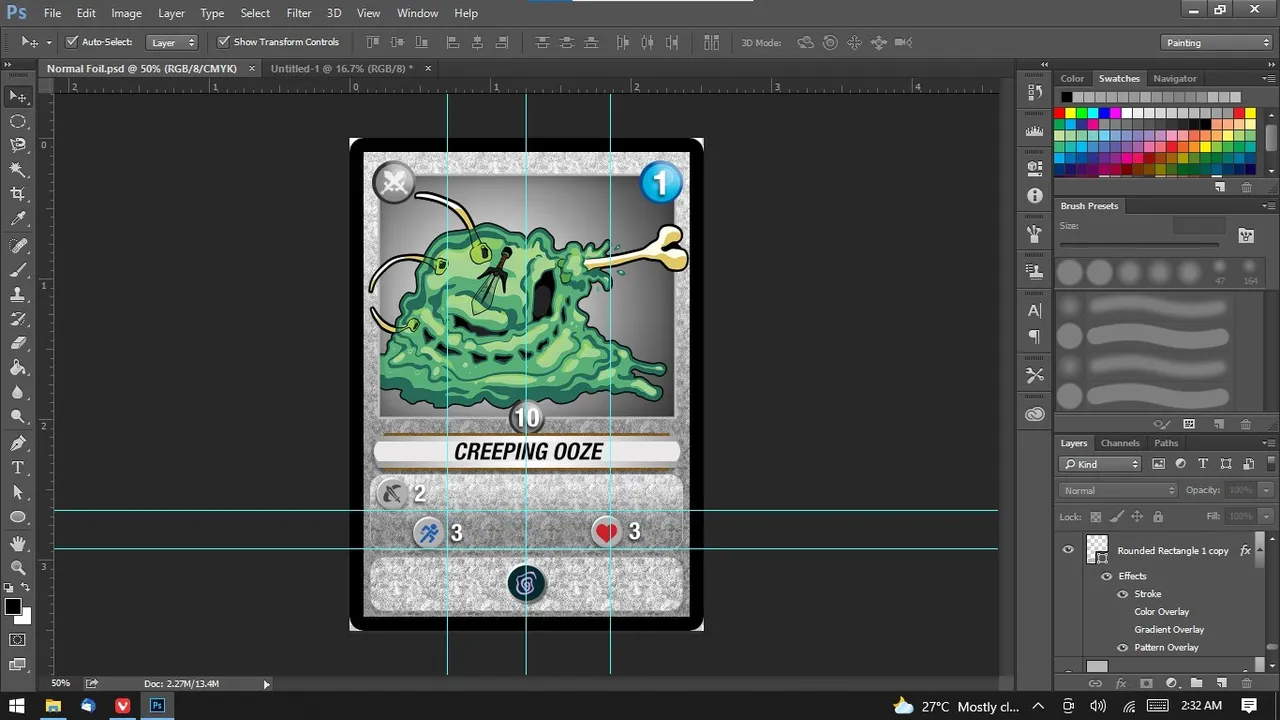Select the Move tool in the toolbox
The width and height of the screenshot is (1280, 720).
pyautogui.click(x=18, y=96)
